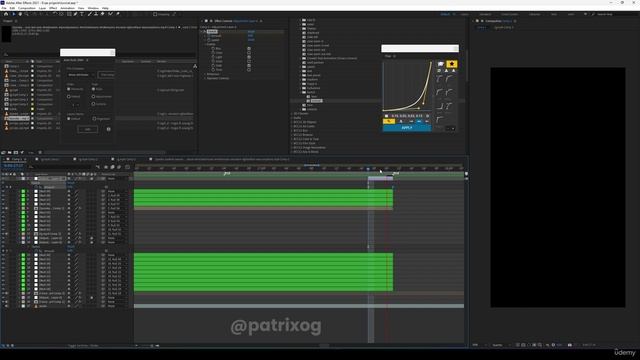
Task: Click the interpret footage icon below Project panel
Action: tap(3, 152)
